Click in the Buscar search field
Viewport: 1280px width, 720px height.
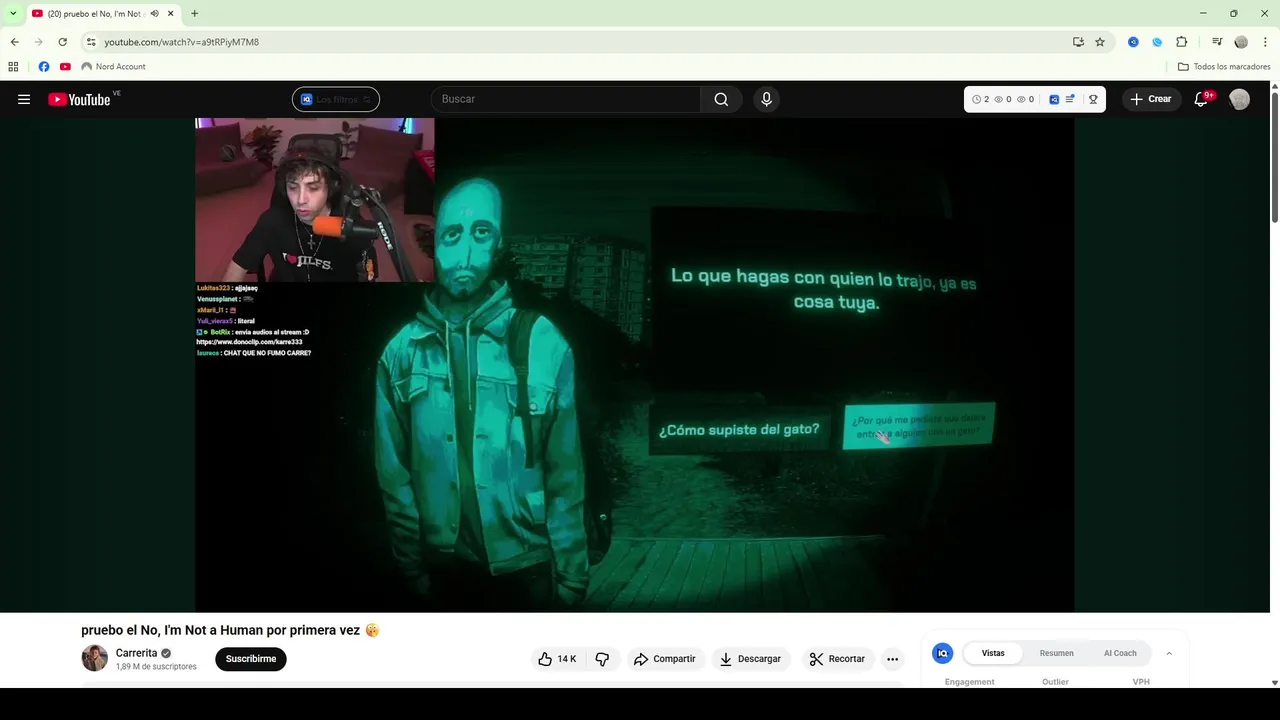566,99
